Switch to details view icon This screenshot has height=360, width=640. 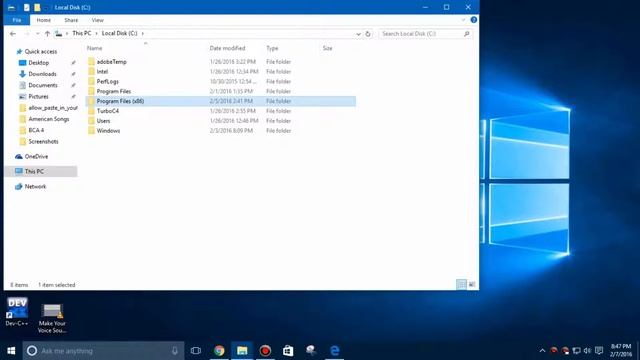[461, 284]
